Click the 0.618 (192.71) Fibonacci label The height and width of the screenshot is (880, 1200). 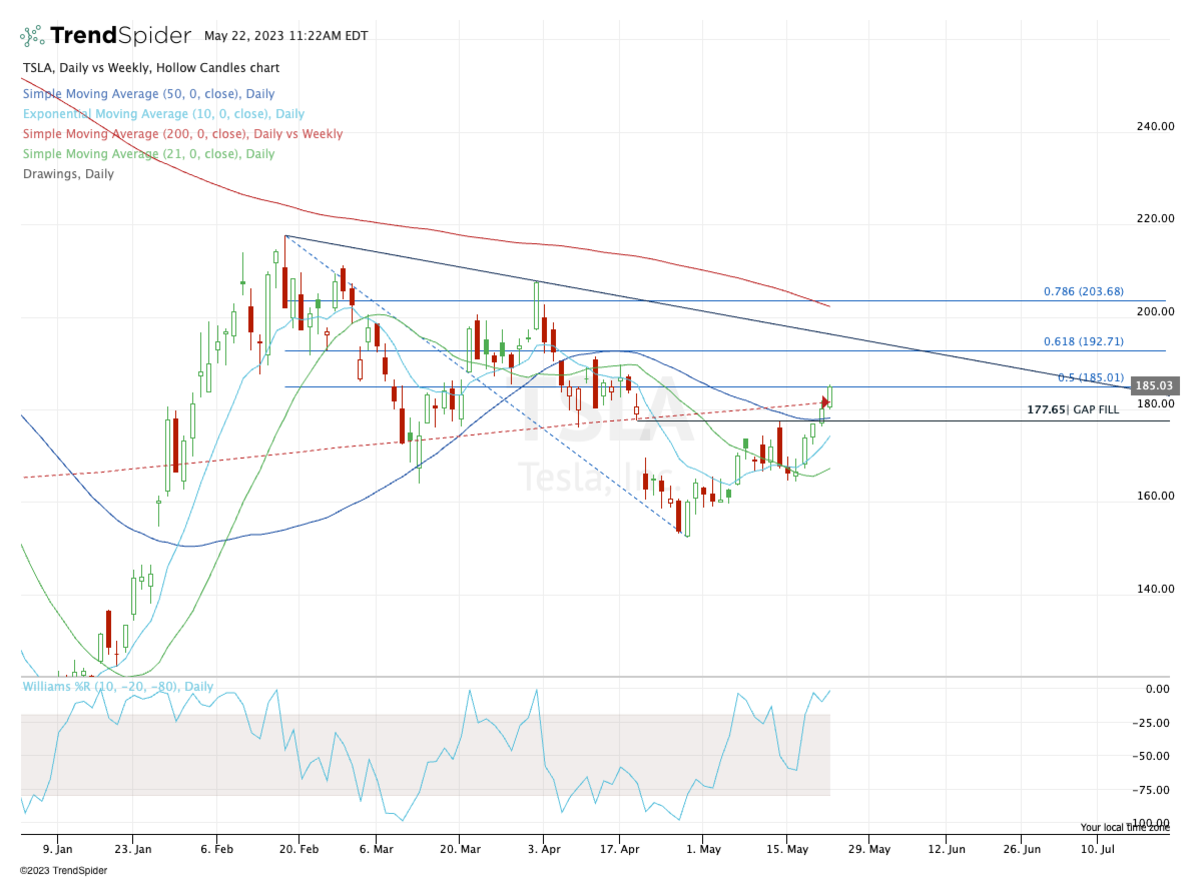[x=1083, y=342]
